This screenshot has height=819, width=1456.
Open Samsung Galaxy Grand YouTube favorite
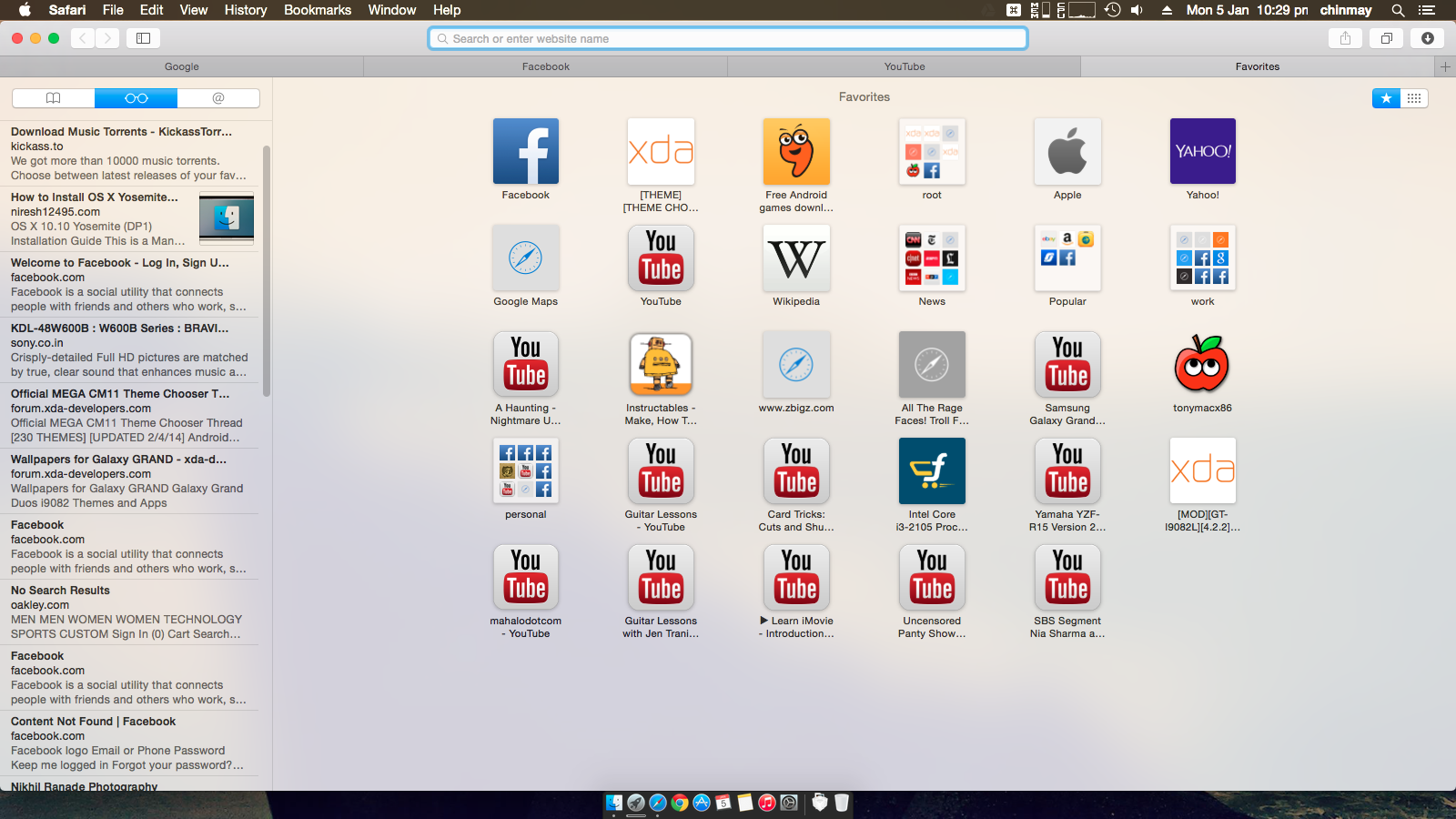[1067, 364]
